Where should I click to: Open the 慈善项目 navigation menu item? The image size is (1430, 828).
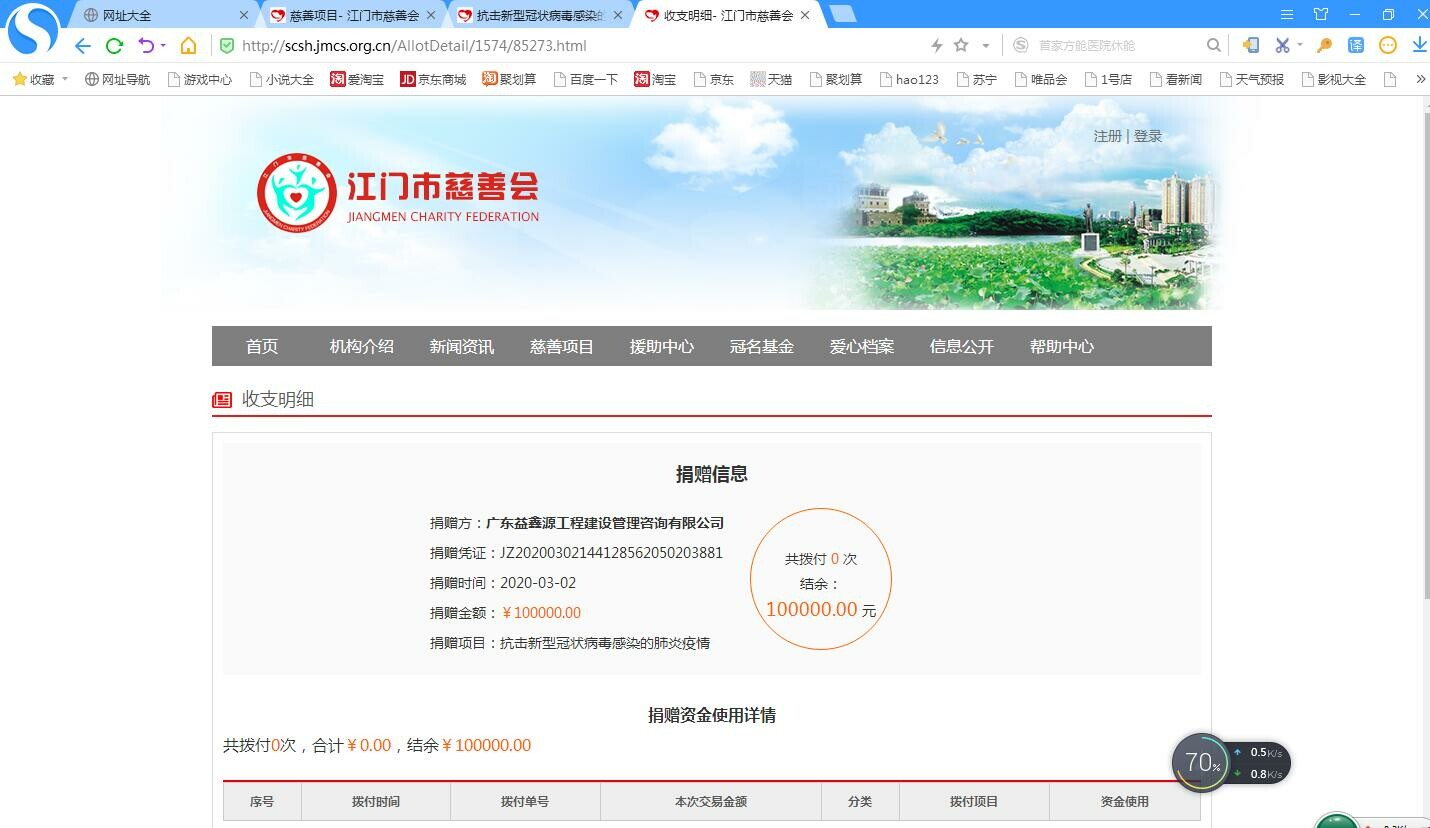click(x=561, y=346)
